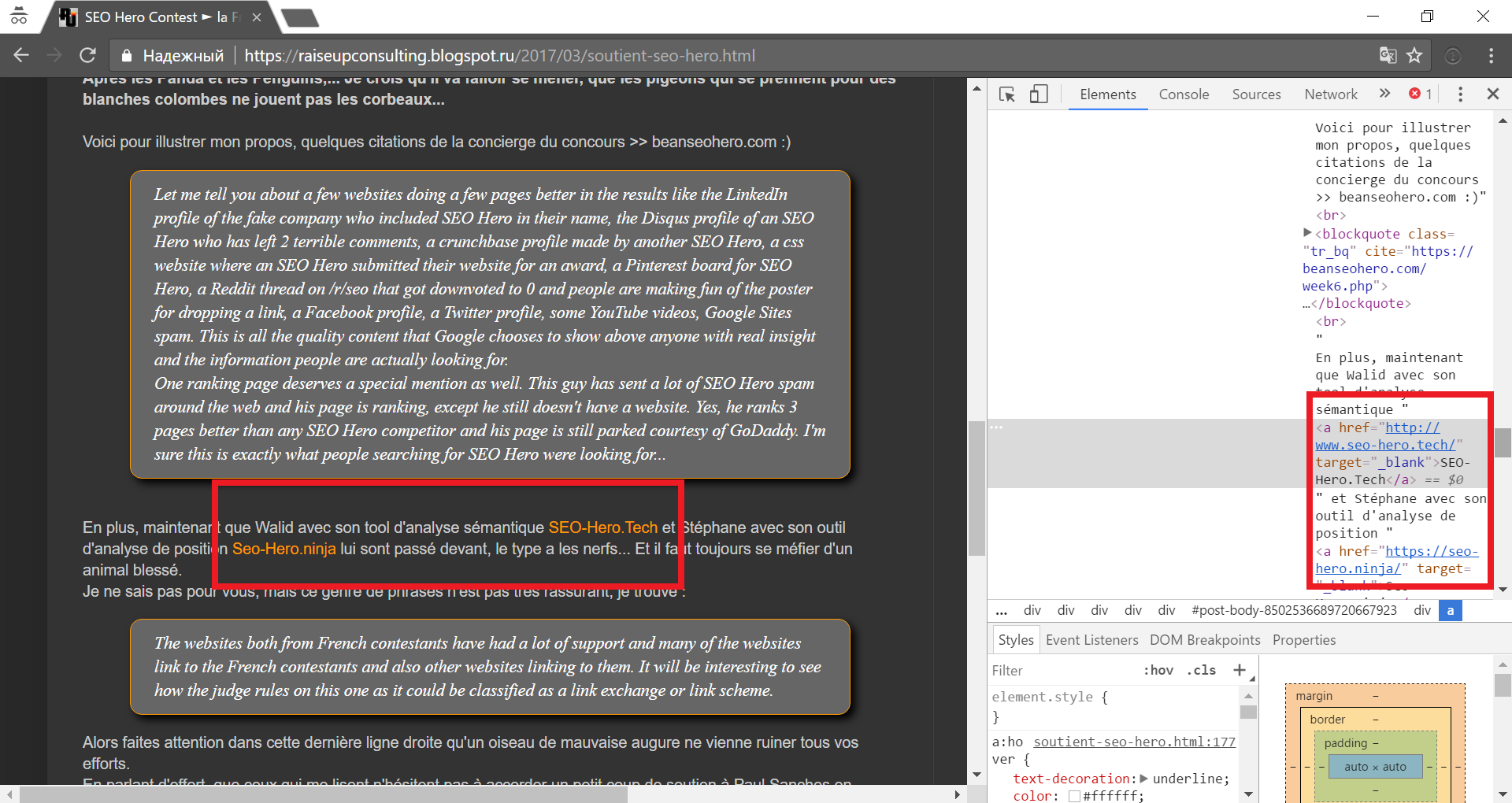1512x803 pixels.
Task: Click the breadcrumb ellipsis item
Action: [1001, 610]
